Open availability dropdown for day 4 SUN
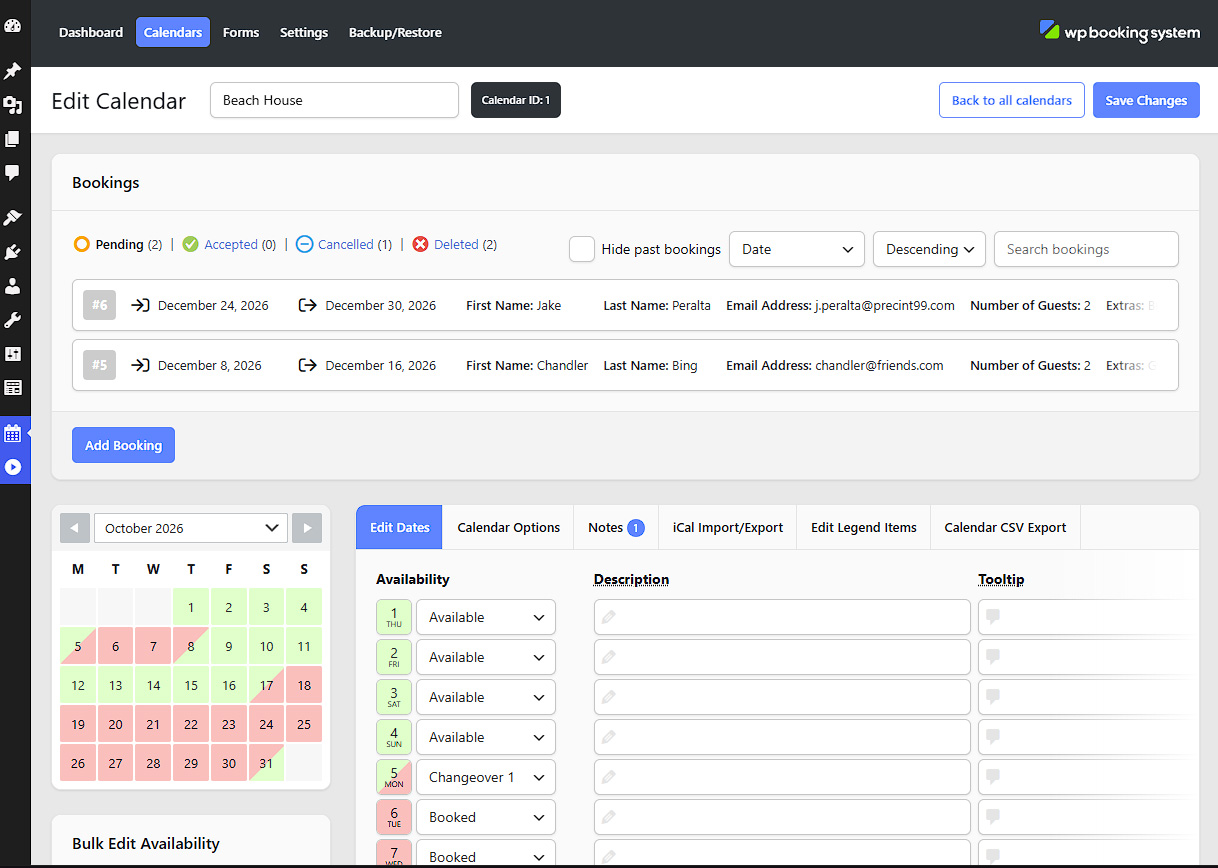The height and width of the screenshot is (868, 1218). 486,737
